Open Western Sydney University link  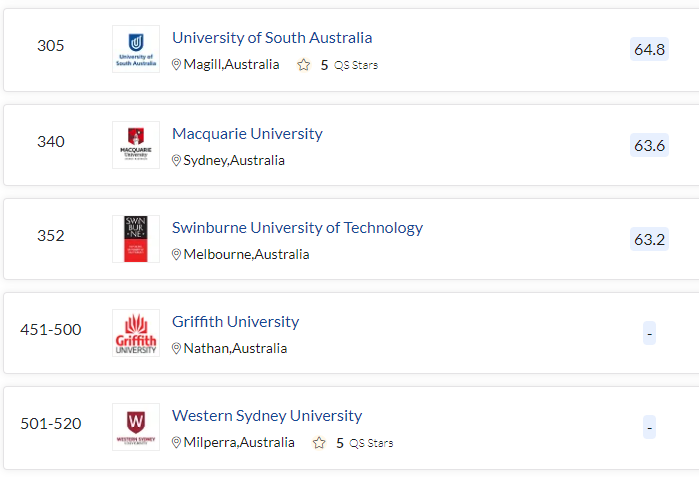click(x=267, y=416)
